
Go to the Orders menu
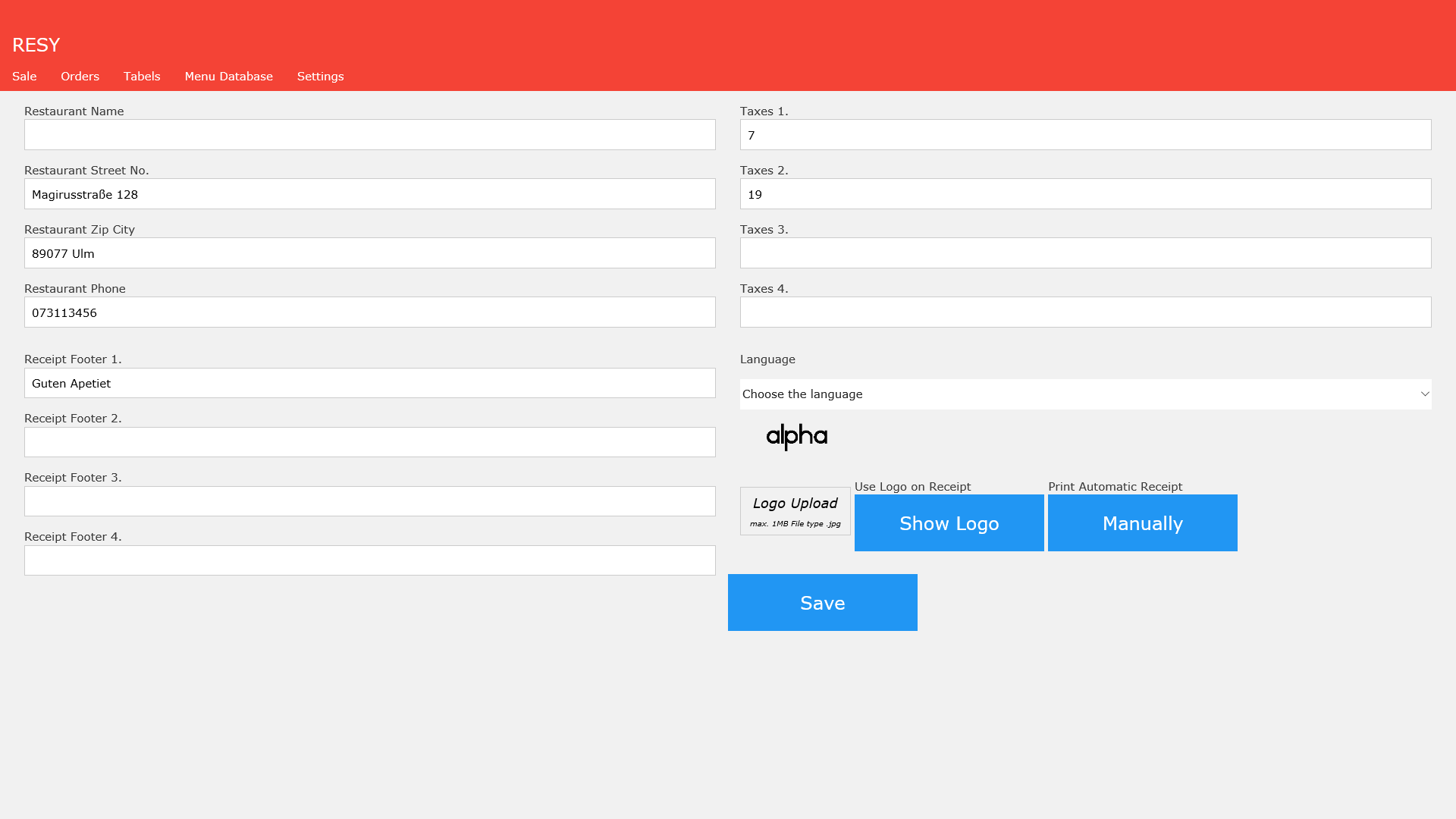[x=80, y=77]
